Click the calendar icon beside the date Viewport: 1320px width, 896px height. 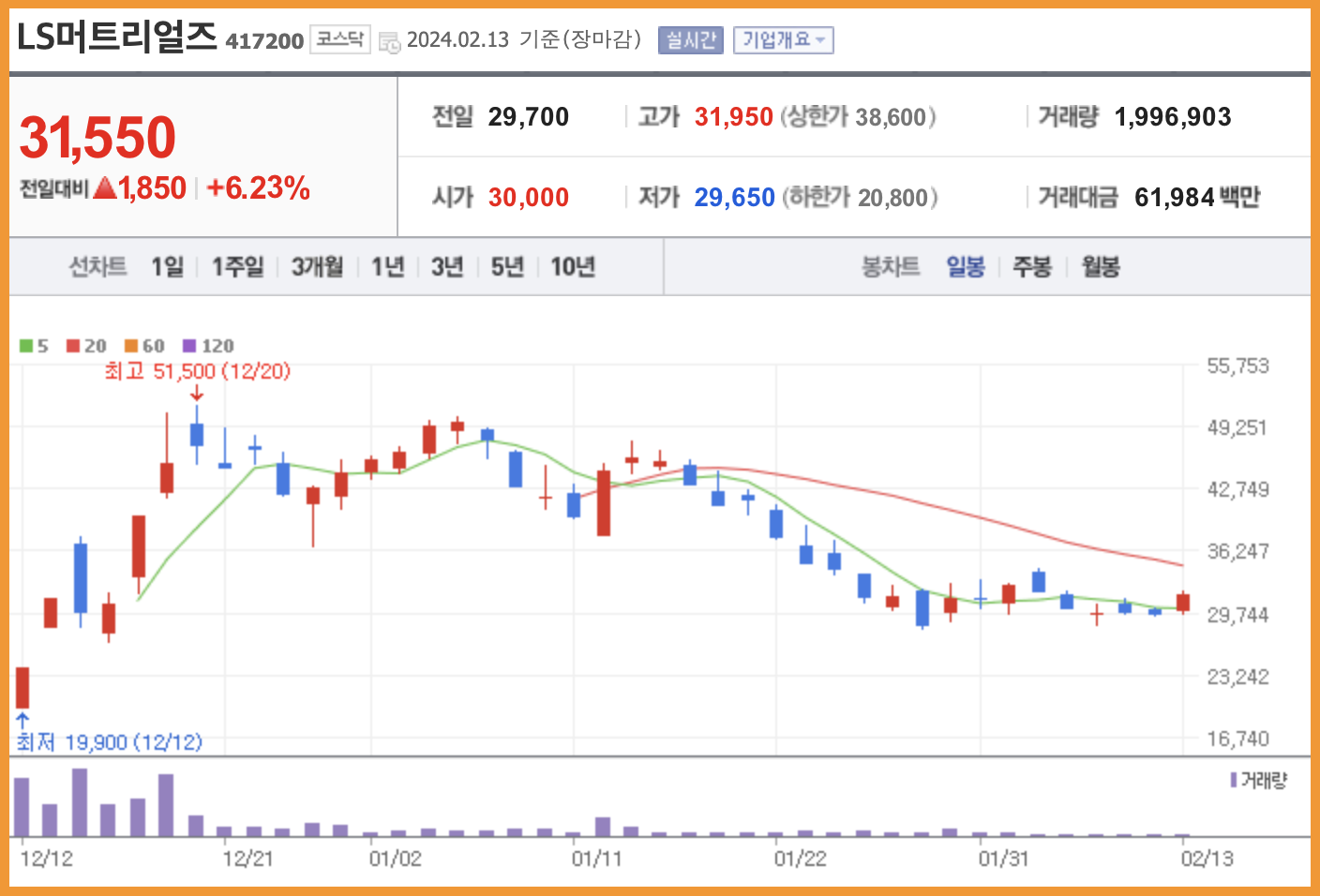tap(389, 41)
